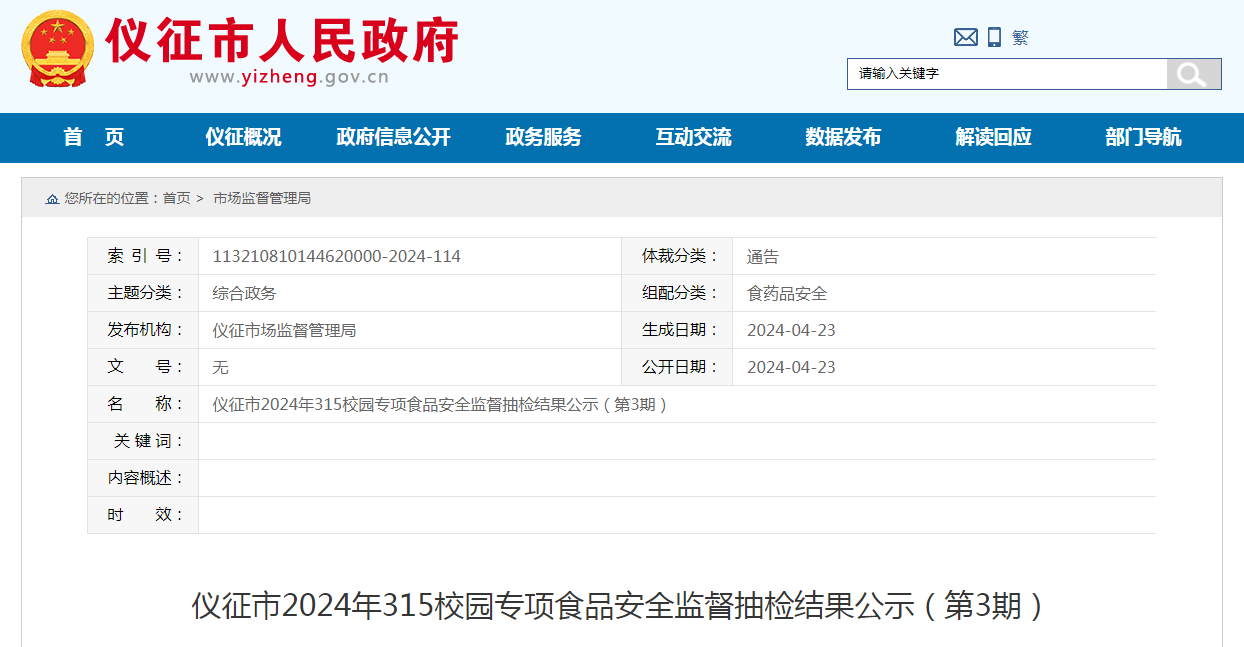Screen dimensions: 1244x647
Task: Click the magnifier search button
Action: pyautogui.click(x=1194, y=74)
